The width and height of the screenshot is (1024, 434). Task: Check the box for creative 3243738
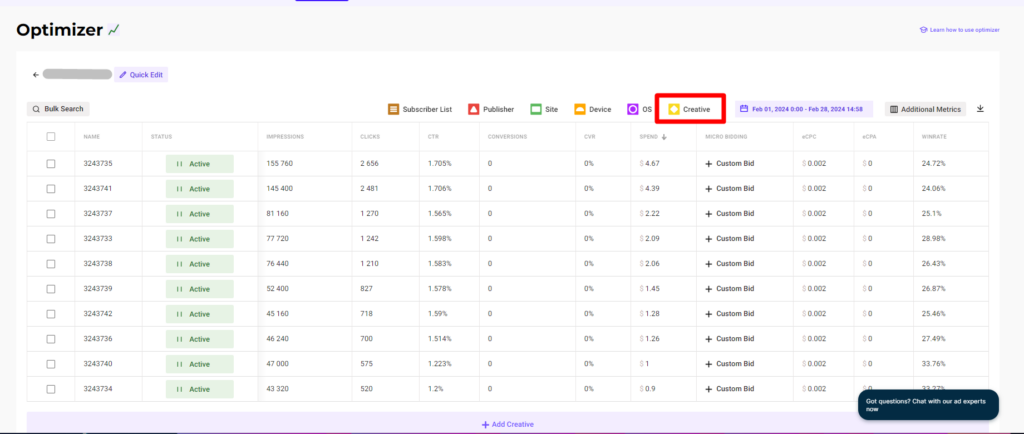click(51, 264)
